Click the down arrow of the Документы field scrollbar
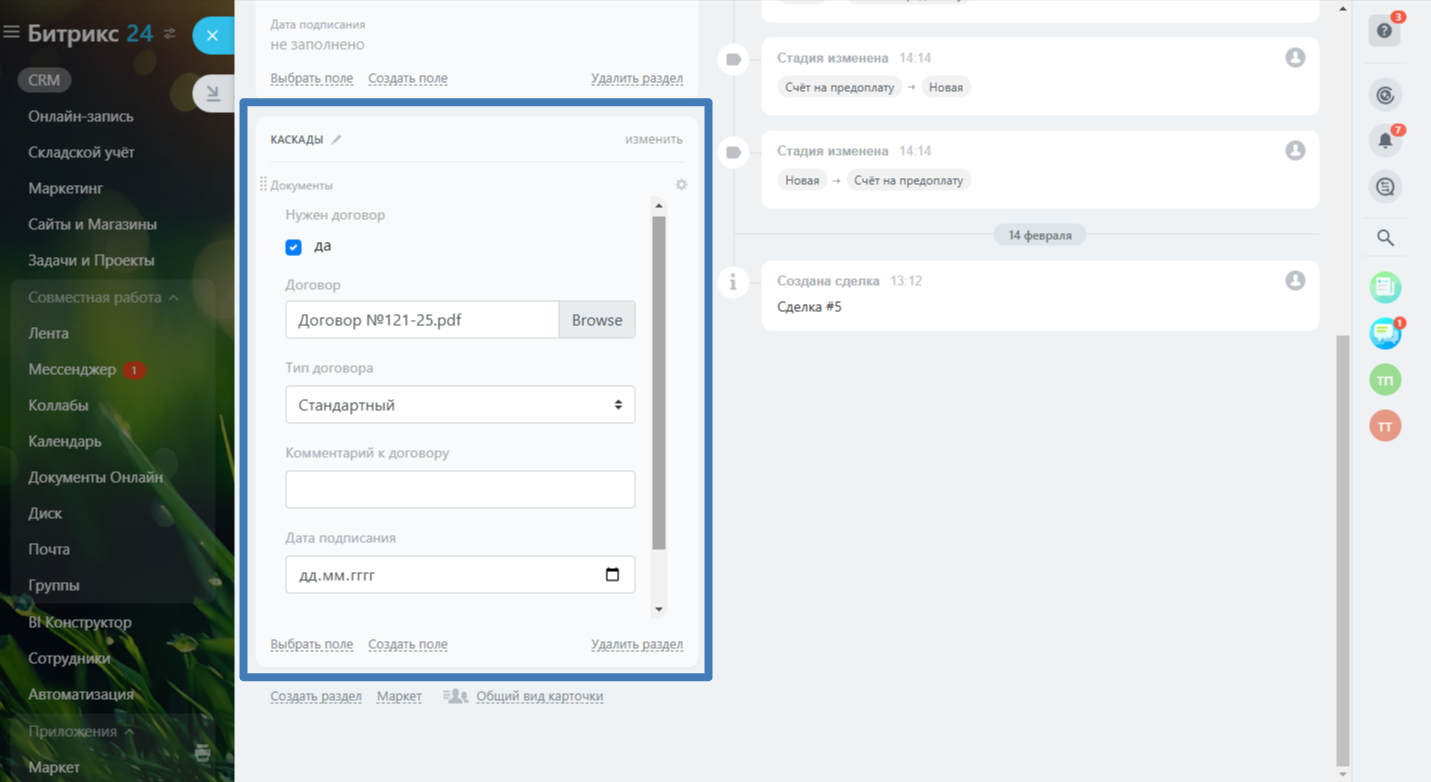 (659, 609)
